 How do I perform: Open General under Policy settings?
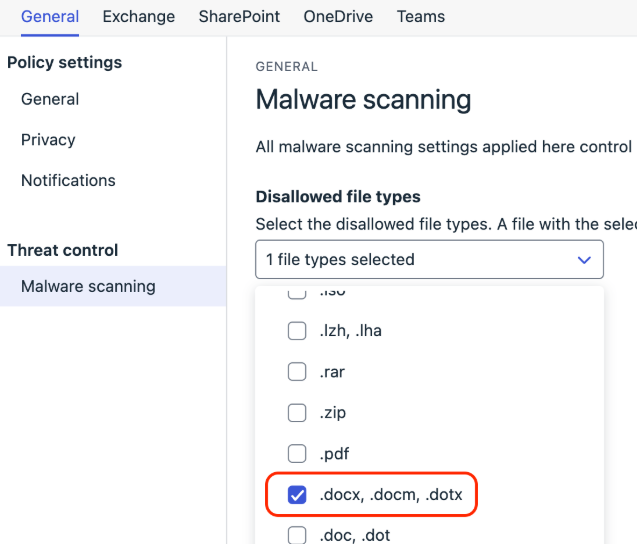pos(50,99)
